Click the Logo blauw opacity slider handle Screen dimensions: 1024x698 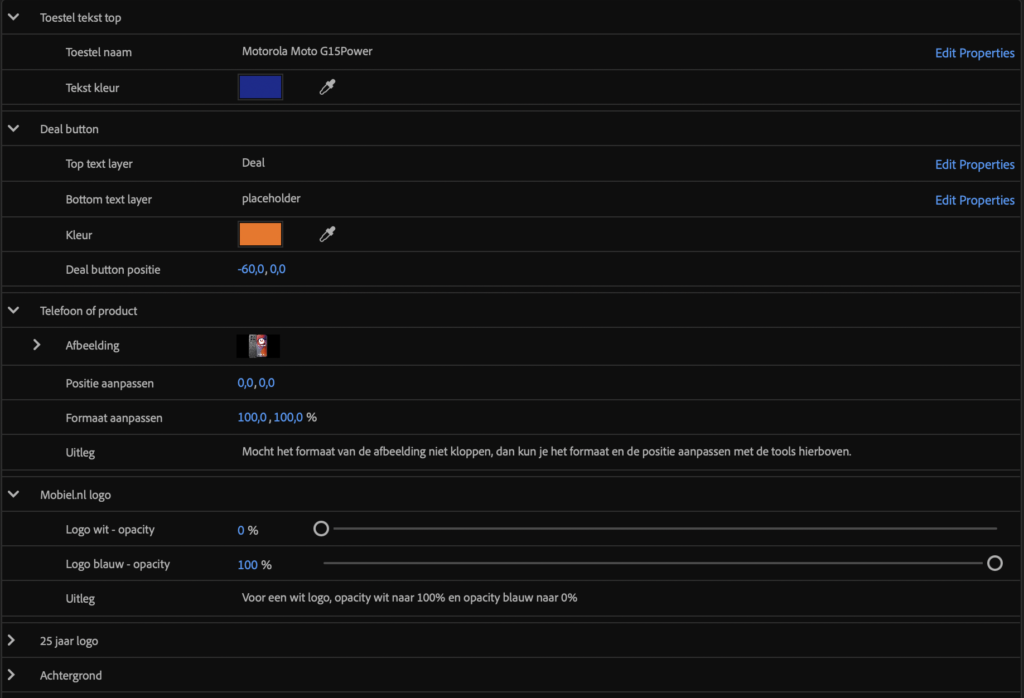(x=994, y=564)
